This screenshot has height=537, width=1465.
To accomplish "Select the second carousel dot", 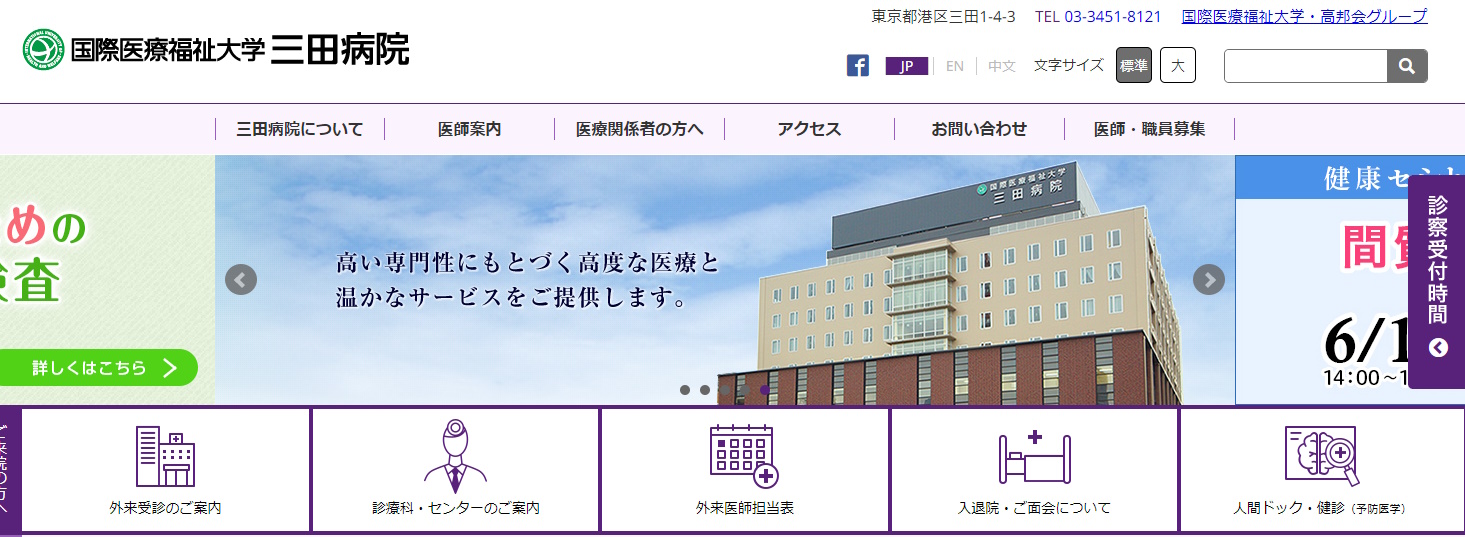I will click(705, 390).
